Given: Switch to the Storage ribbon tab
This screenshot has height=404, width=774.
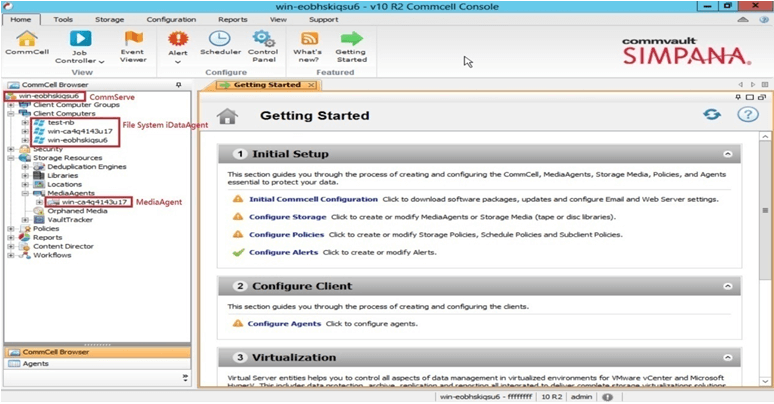Looking at the screenshot, I should [109, 19].
